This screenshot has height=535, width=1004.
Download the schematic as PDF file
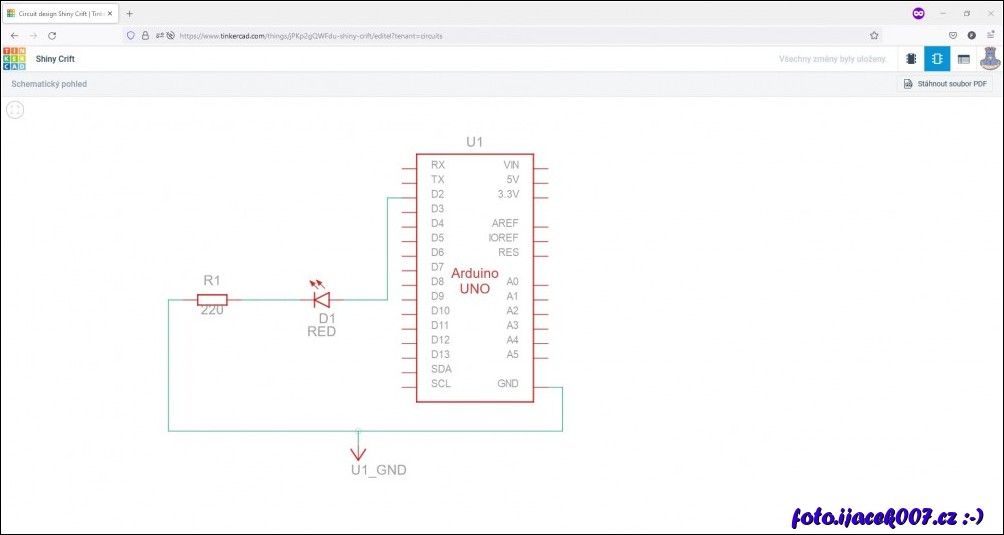[945, 84]
